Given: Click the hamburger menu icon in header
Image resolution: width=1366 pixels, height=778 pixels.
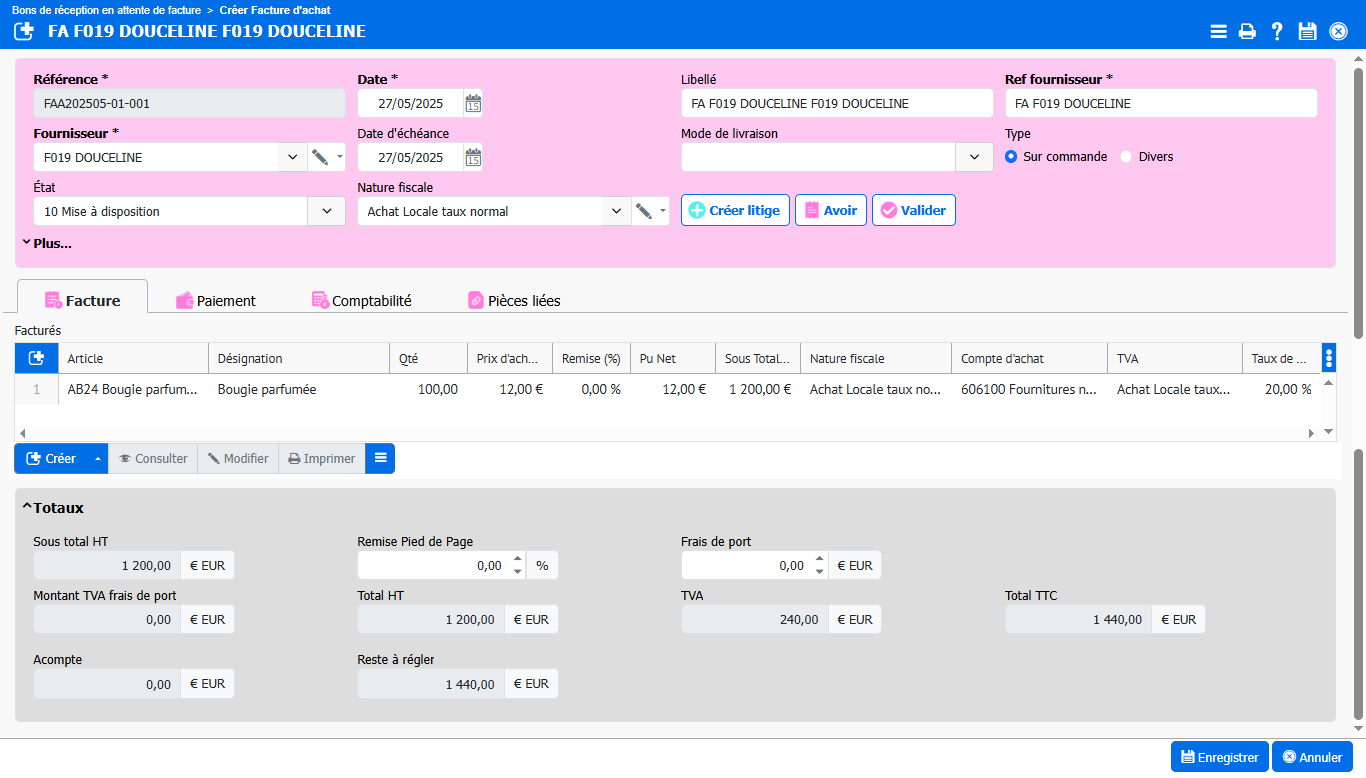Looking at the screenshot, I should [x=1218, y=31].
